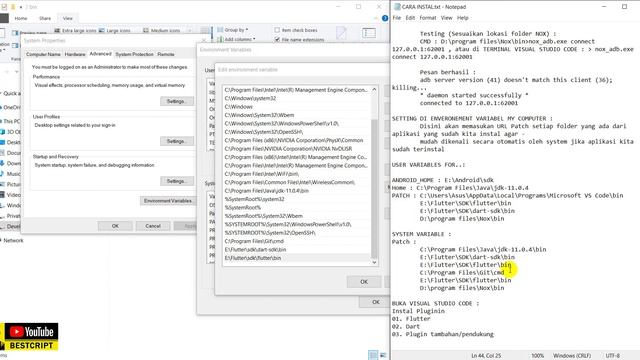The width and height of the screenshot is (640, 360).
Task: Switch to Hardware tab
Action: (75, 54)
